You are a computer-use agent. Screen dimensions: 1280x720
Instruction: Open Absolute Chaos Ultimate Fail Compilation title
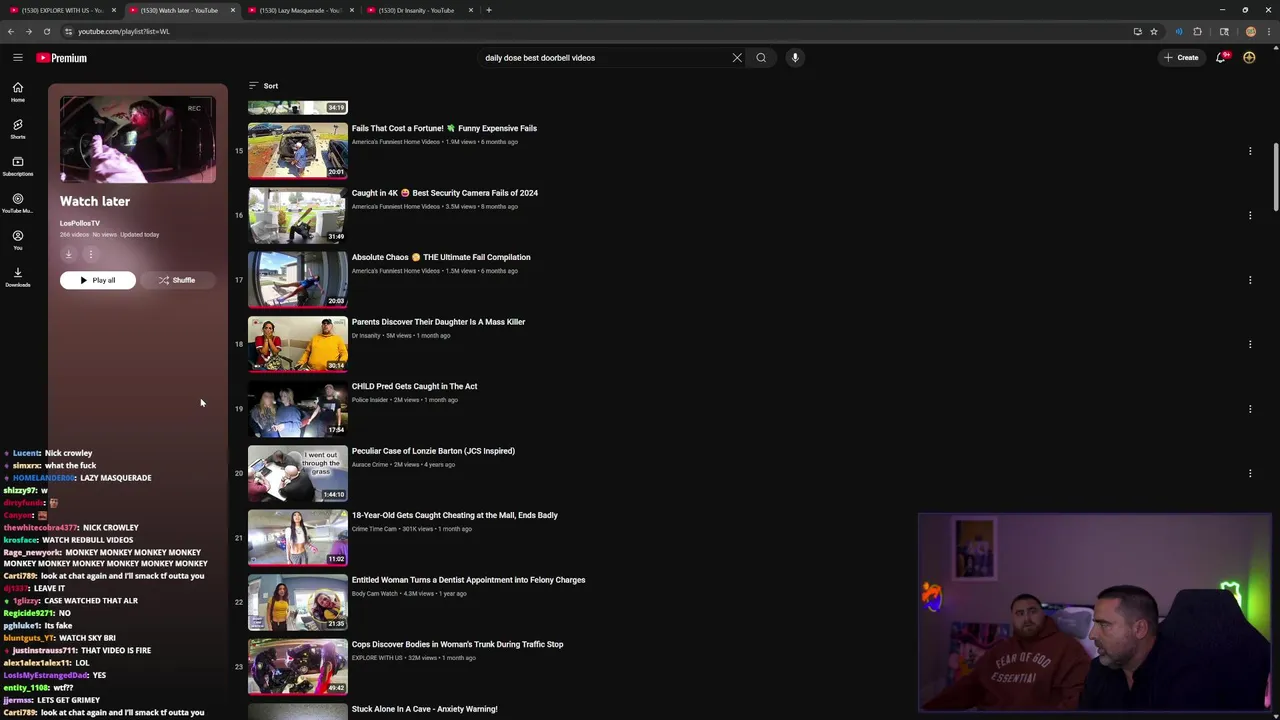pyautogui.click(x=441, y=257)
